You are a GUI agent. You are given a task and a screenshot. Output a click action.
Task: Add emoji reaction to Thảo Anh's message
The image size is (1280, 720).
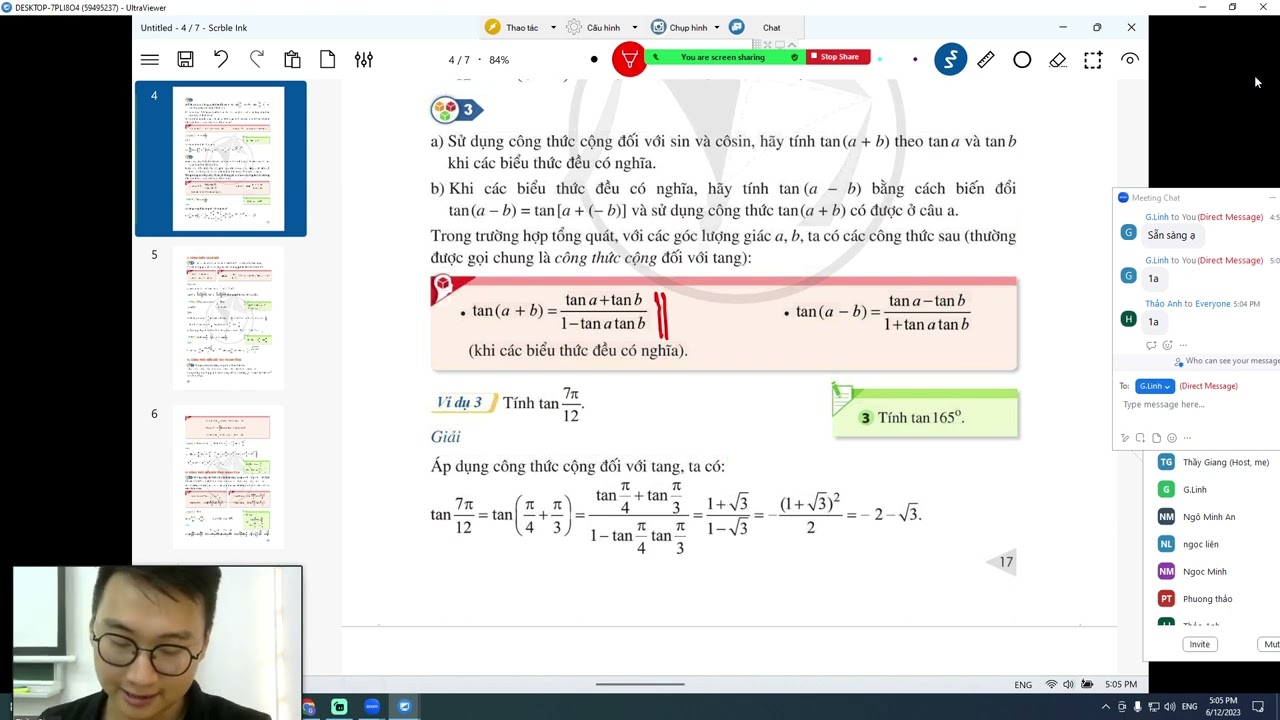pyautogui.click(x=1167, y=345)
